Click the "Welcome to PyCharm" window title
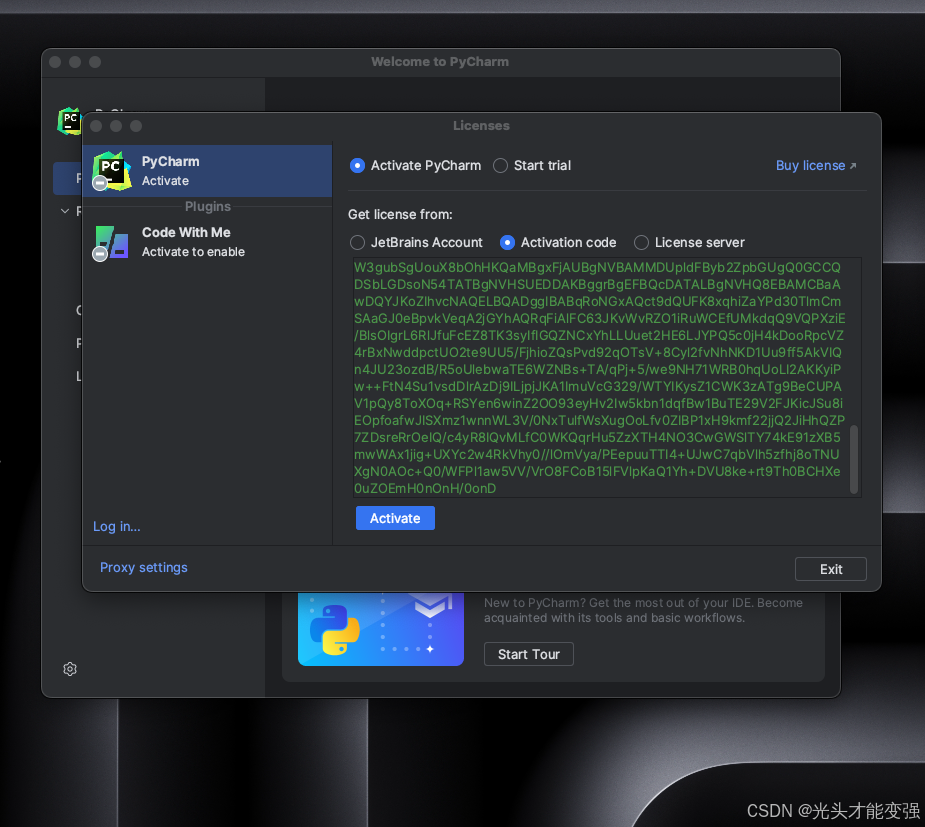 coord(439,62)
